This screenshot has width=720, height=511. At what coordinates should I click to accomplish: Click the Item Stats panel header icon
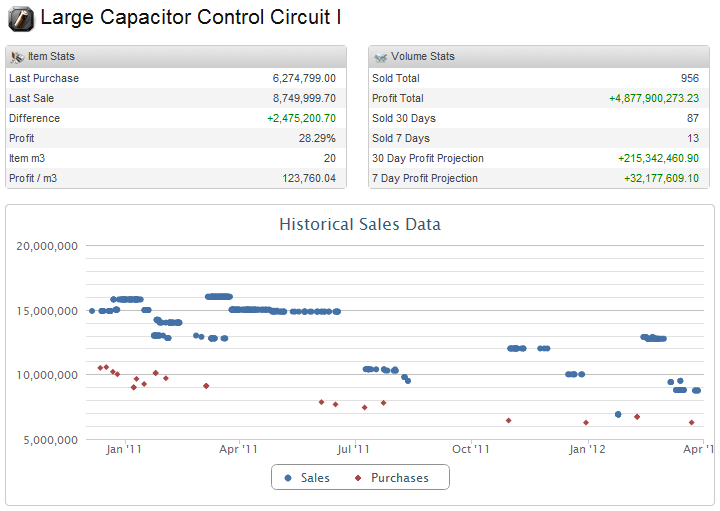pyautogui.click(x=16, y=57)
